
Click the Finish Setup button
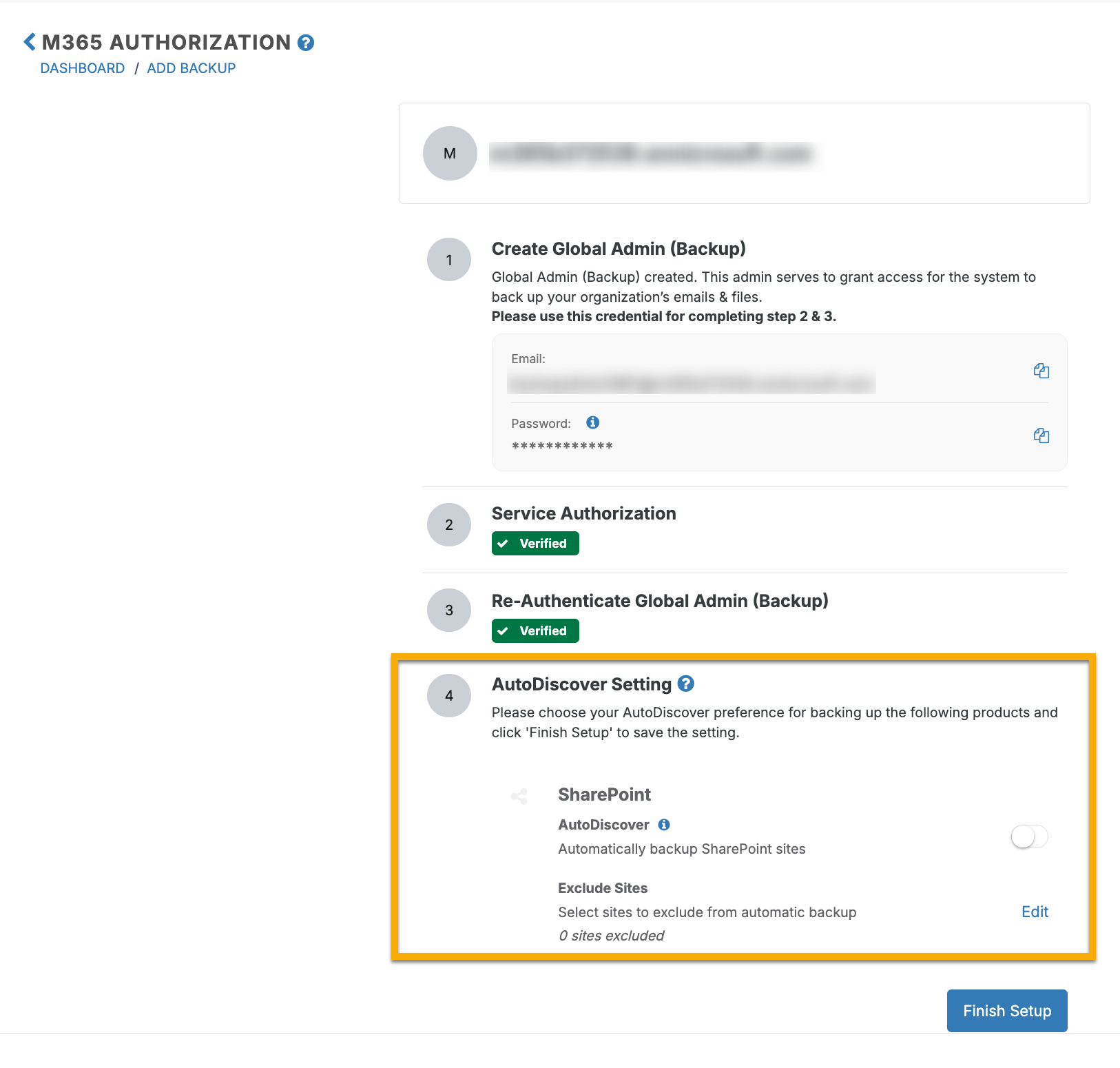[1007, 1011]
